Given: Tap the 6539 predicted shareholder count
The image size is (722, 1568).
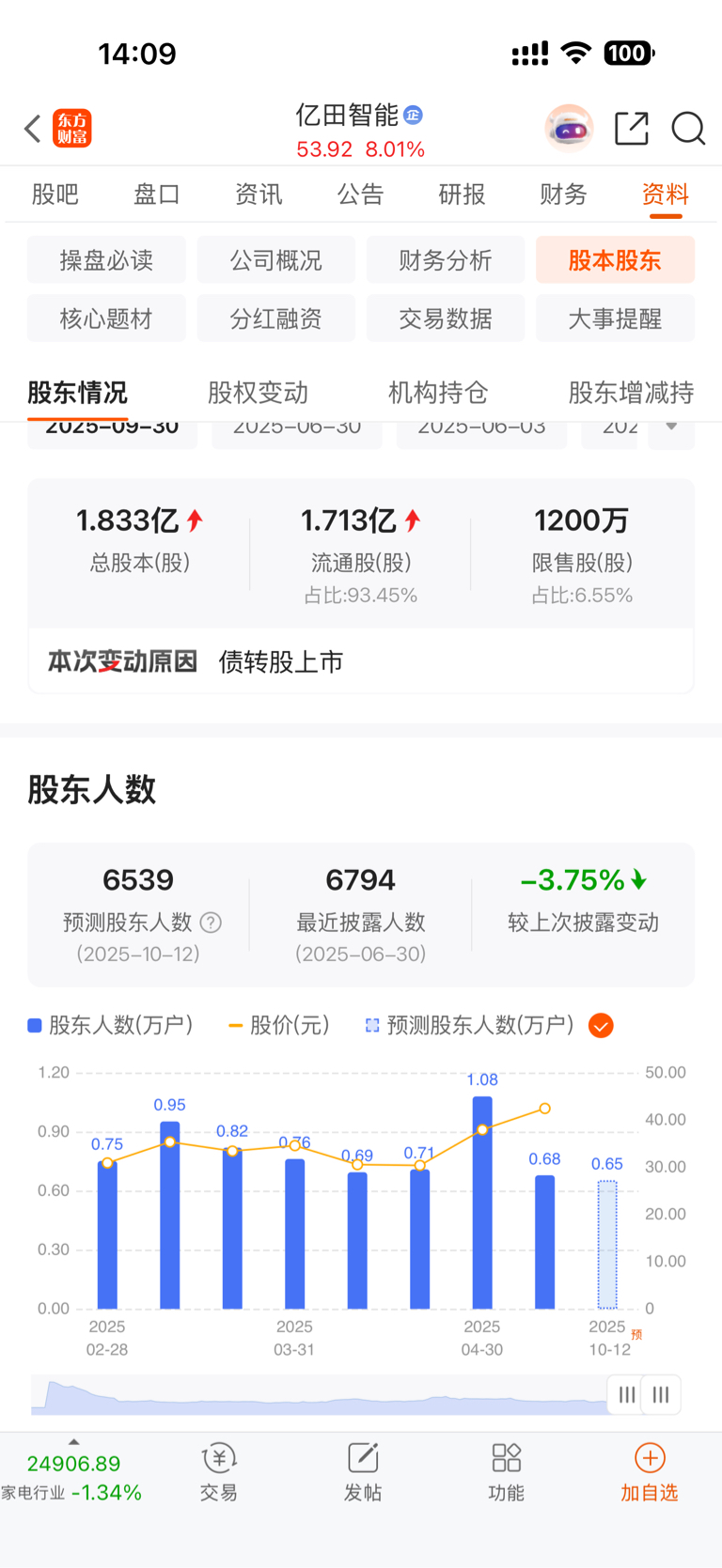Looking at the screenshot, I should pyautogui.click(x=138, y=880).
